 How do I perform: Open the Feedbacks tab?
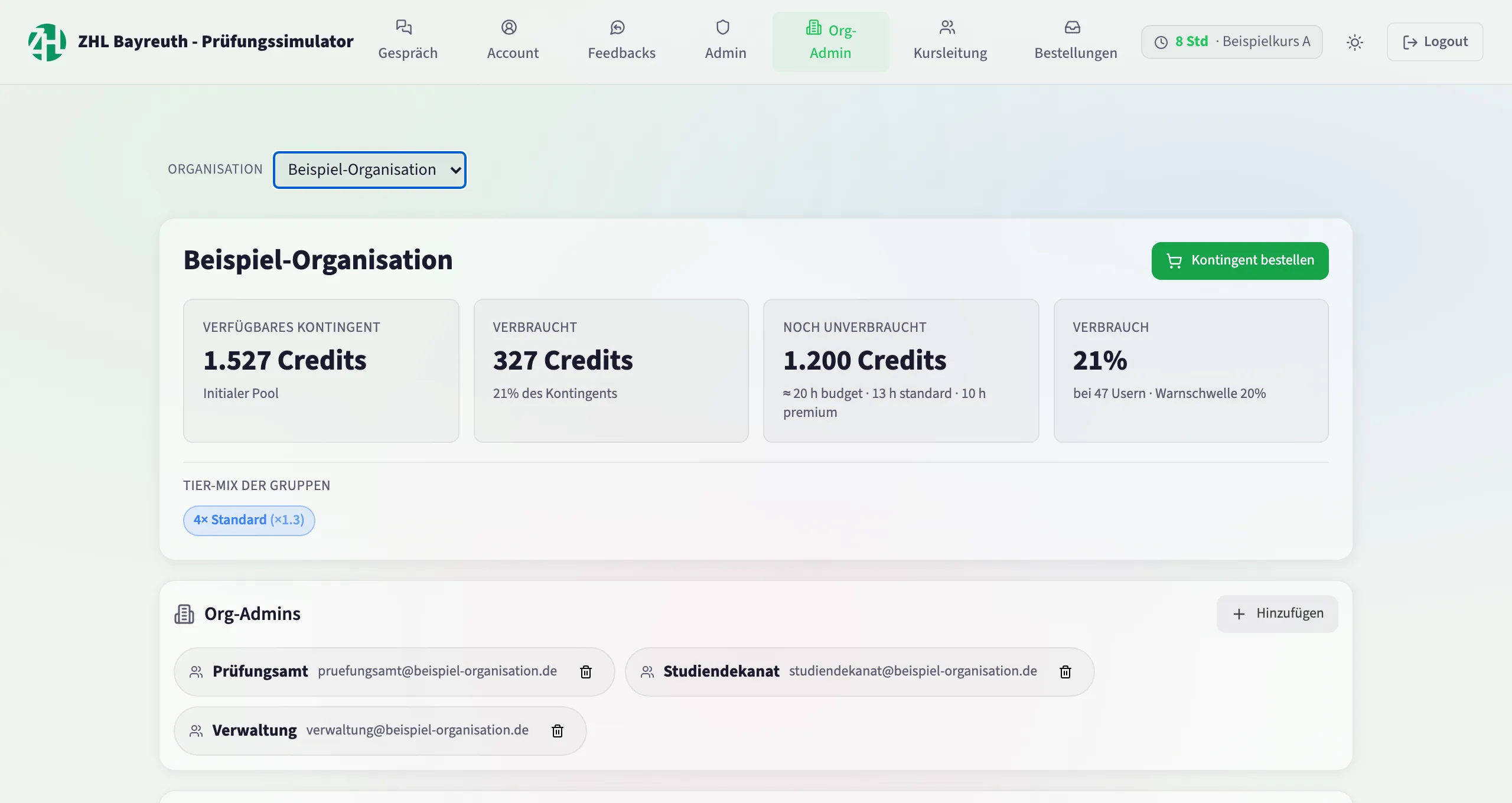[621, 42]
